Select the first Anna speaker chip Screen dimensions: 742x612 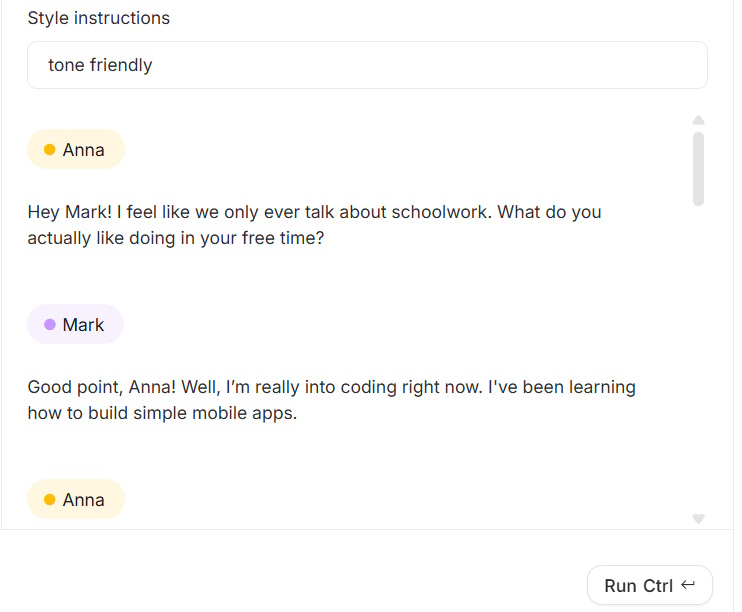tap(76, 150)
